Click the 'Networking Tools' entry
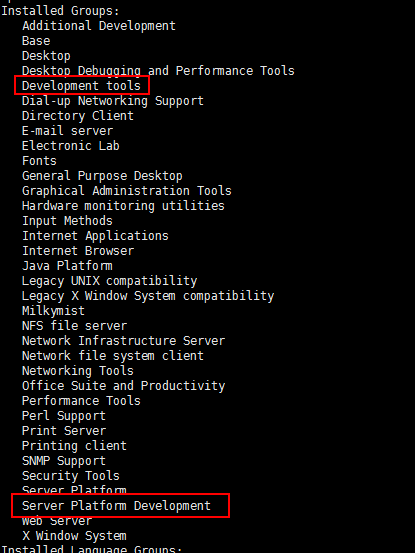The width and height of the screenshot is (415, 553). tap(78, 371)
